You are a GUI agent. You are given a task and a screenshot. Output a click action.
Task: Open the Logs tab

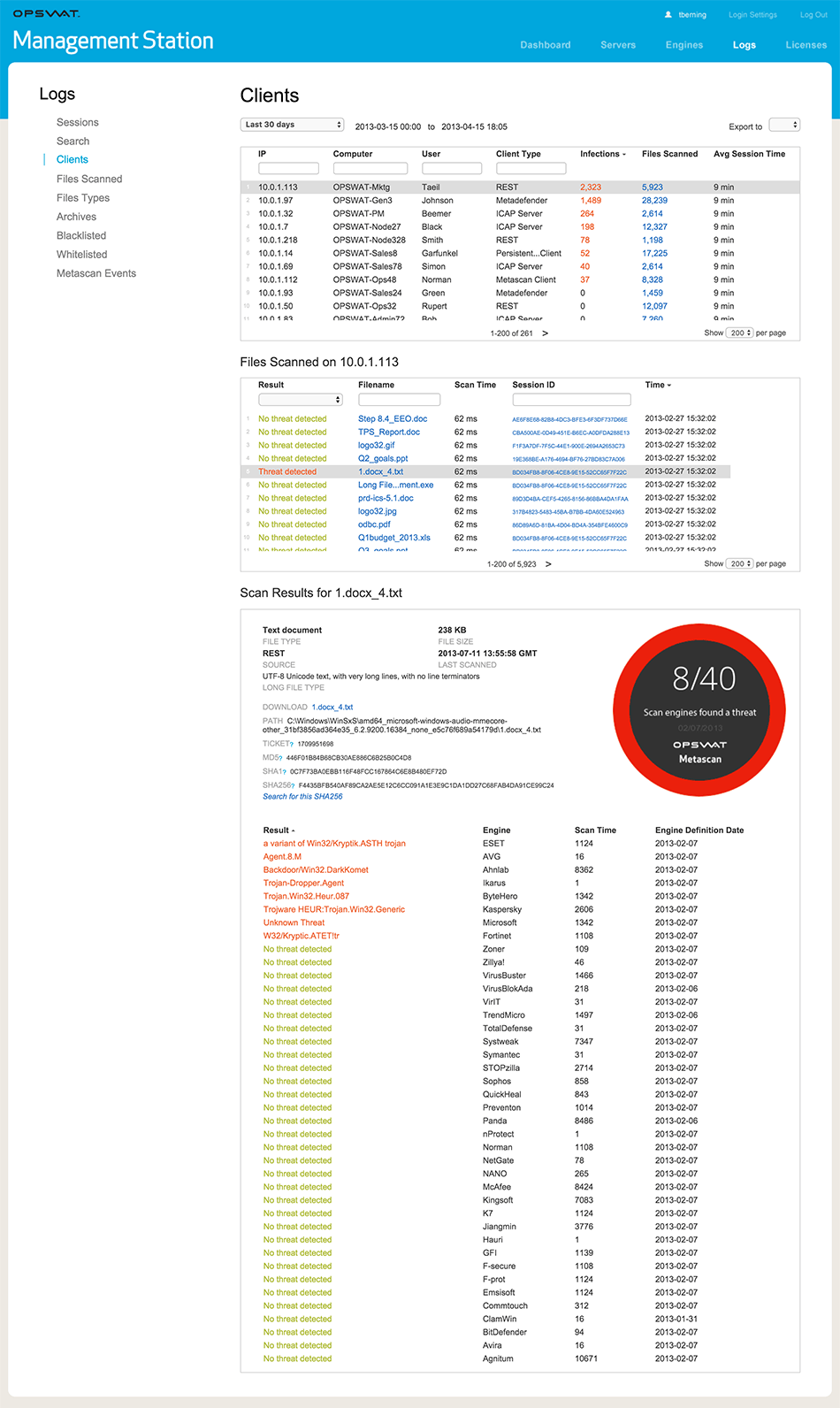tap(745, 45)
